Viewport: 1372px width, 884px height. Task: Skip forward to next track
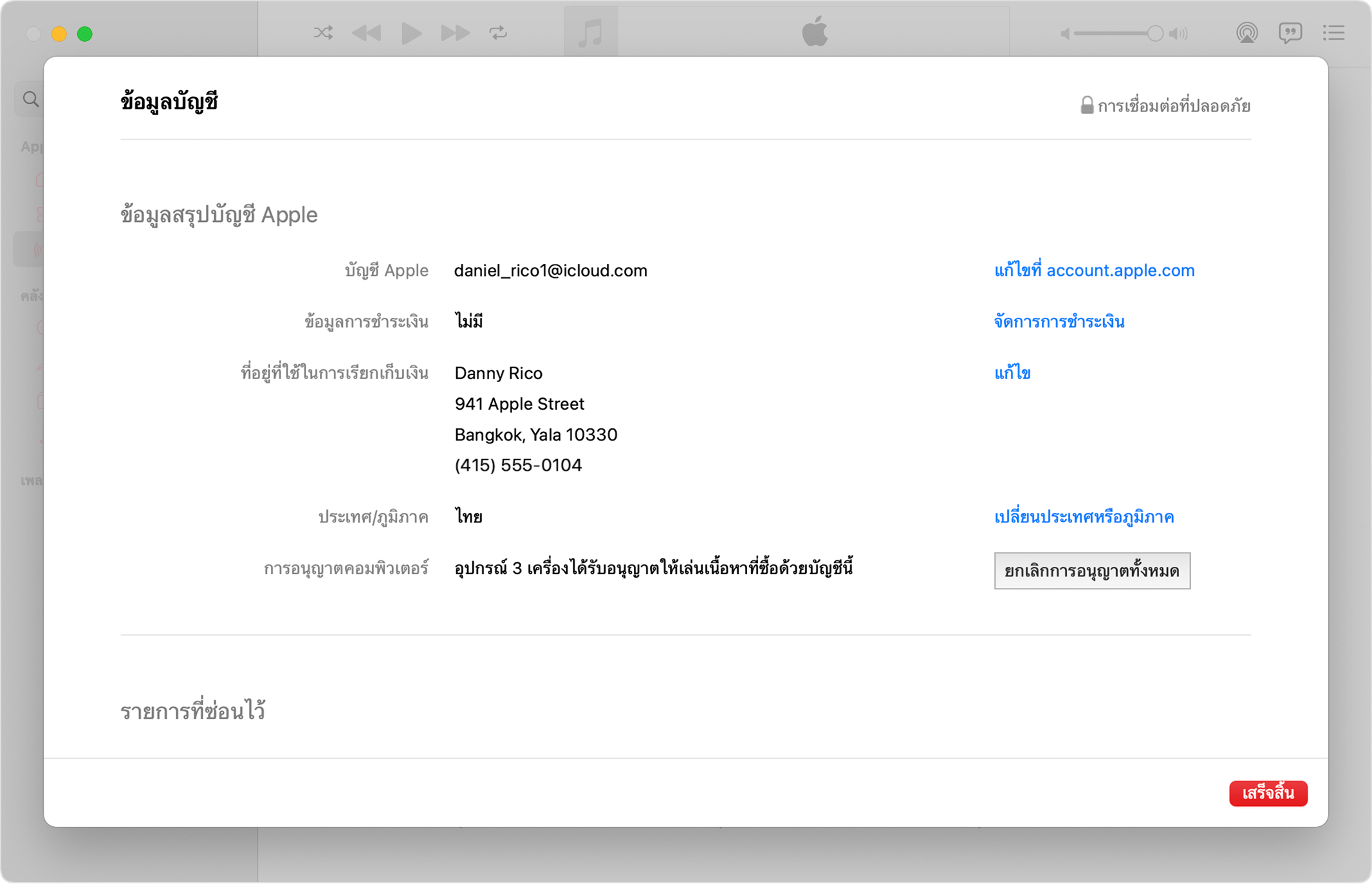(455, 33)
